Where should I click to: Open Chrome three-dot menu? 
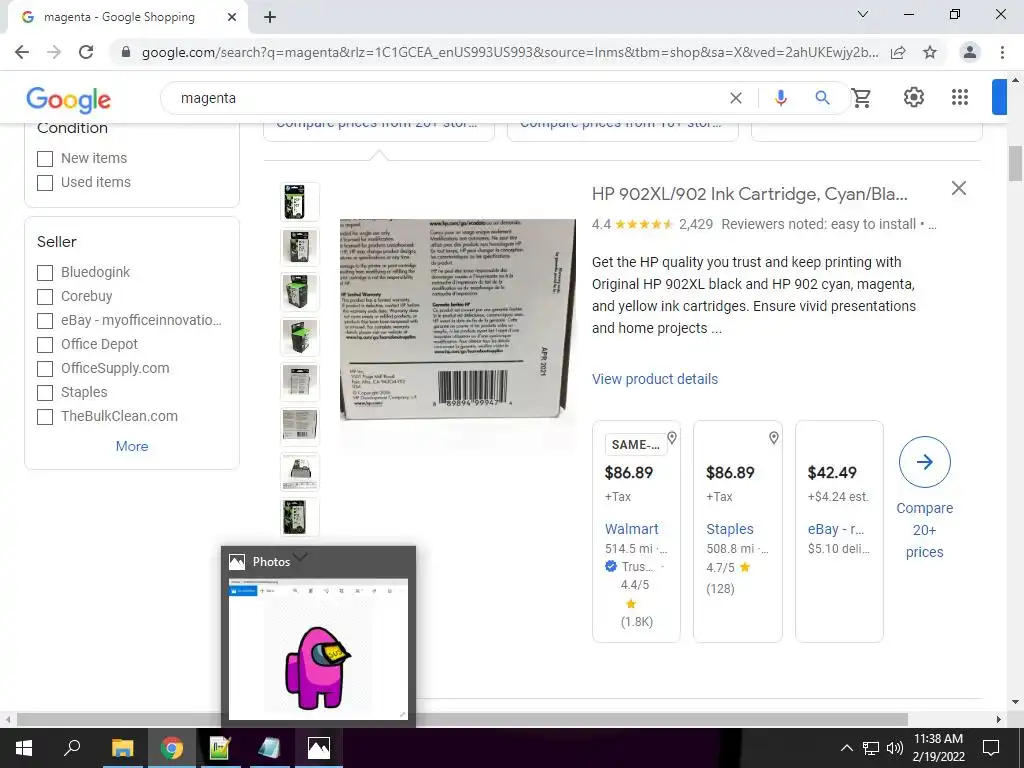1002,52
